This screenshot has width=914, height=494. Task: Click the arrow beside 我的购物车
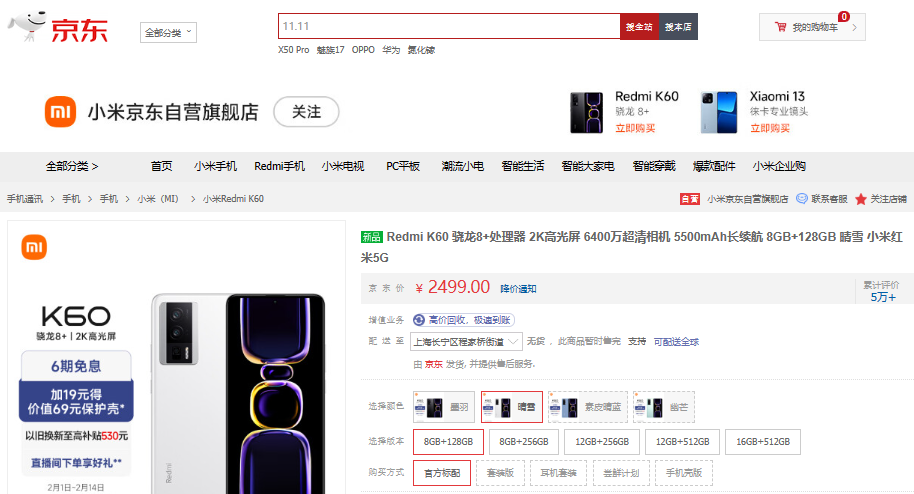point(855,27)
